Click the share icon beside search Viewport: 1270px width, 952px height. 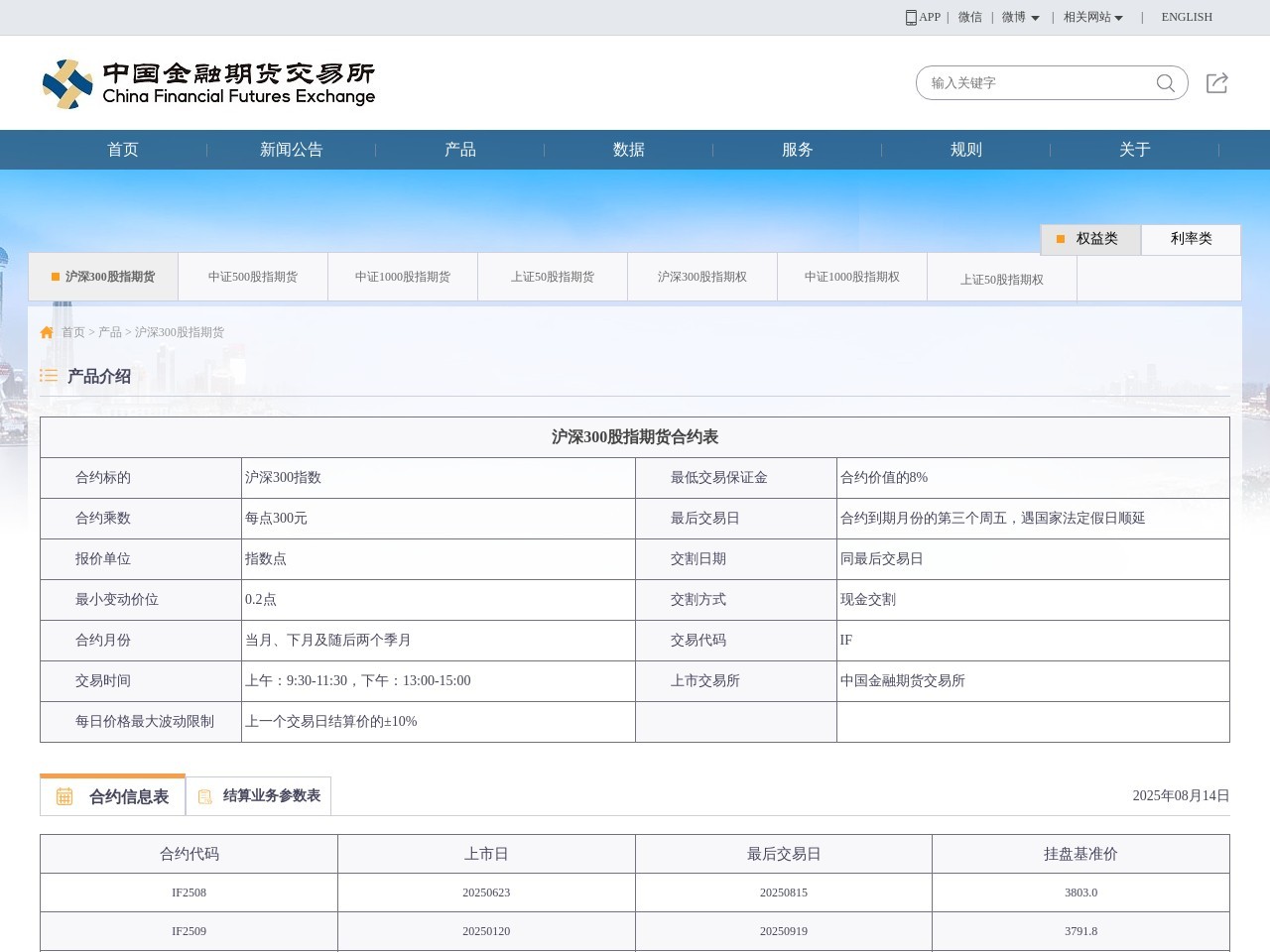[x=1217, y=83]
